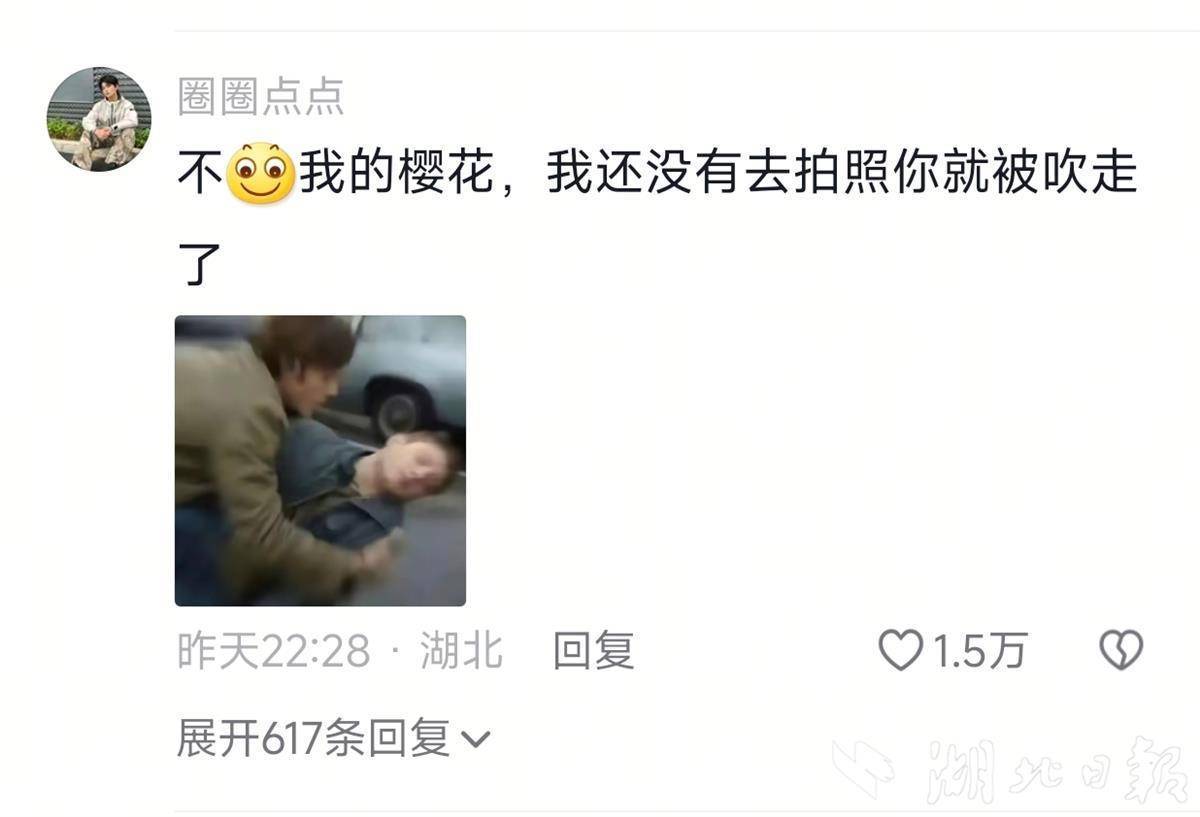1200x817 pixels.
Task: Click the 昨天22:28 timestamp
Action: pyautogui.click(x=274, y=652)
